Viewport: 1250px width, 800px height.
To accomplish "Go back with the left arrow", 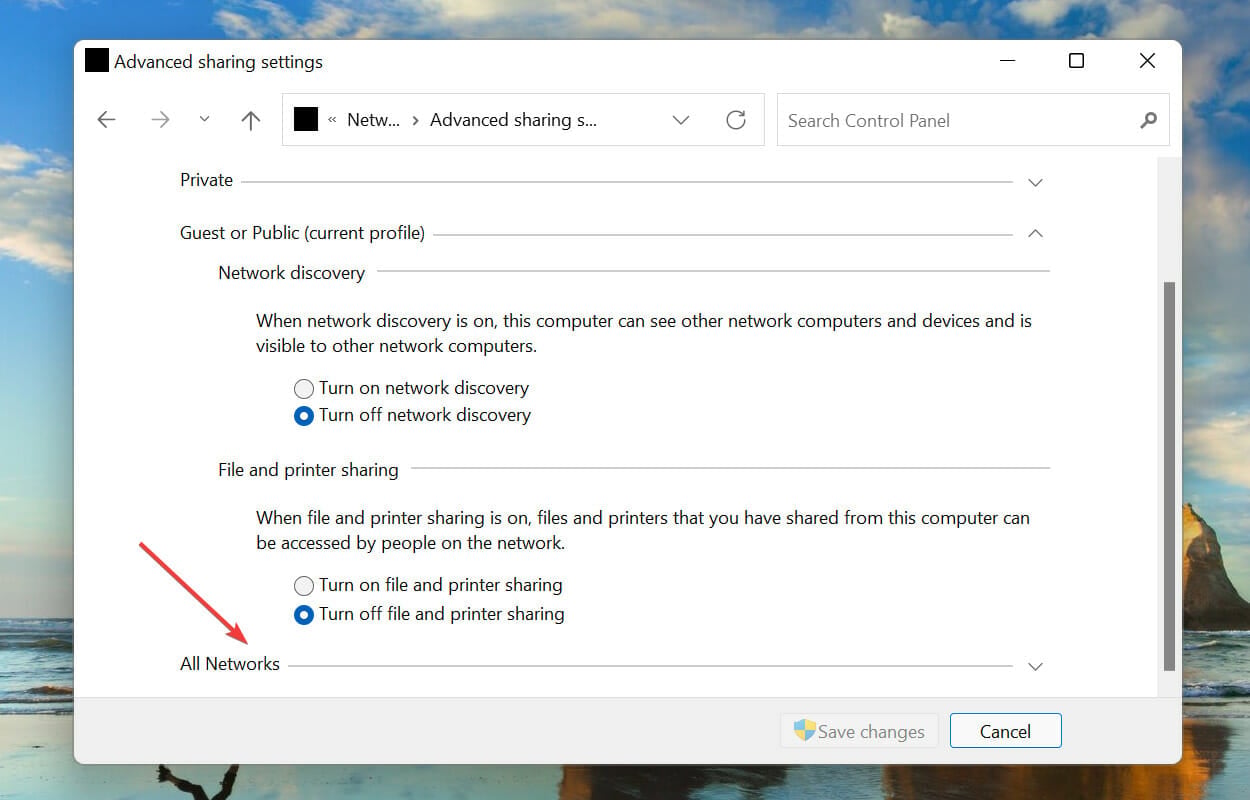I will pyautogui.click(x=106, y=120).
